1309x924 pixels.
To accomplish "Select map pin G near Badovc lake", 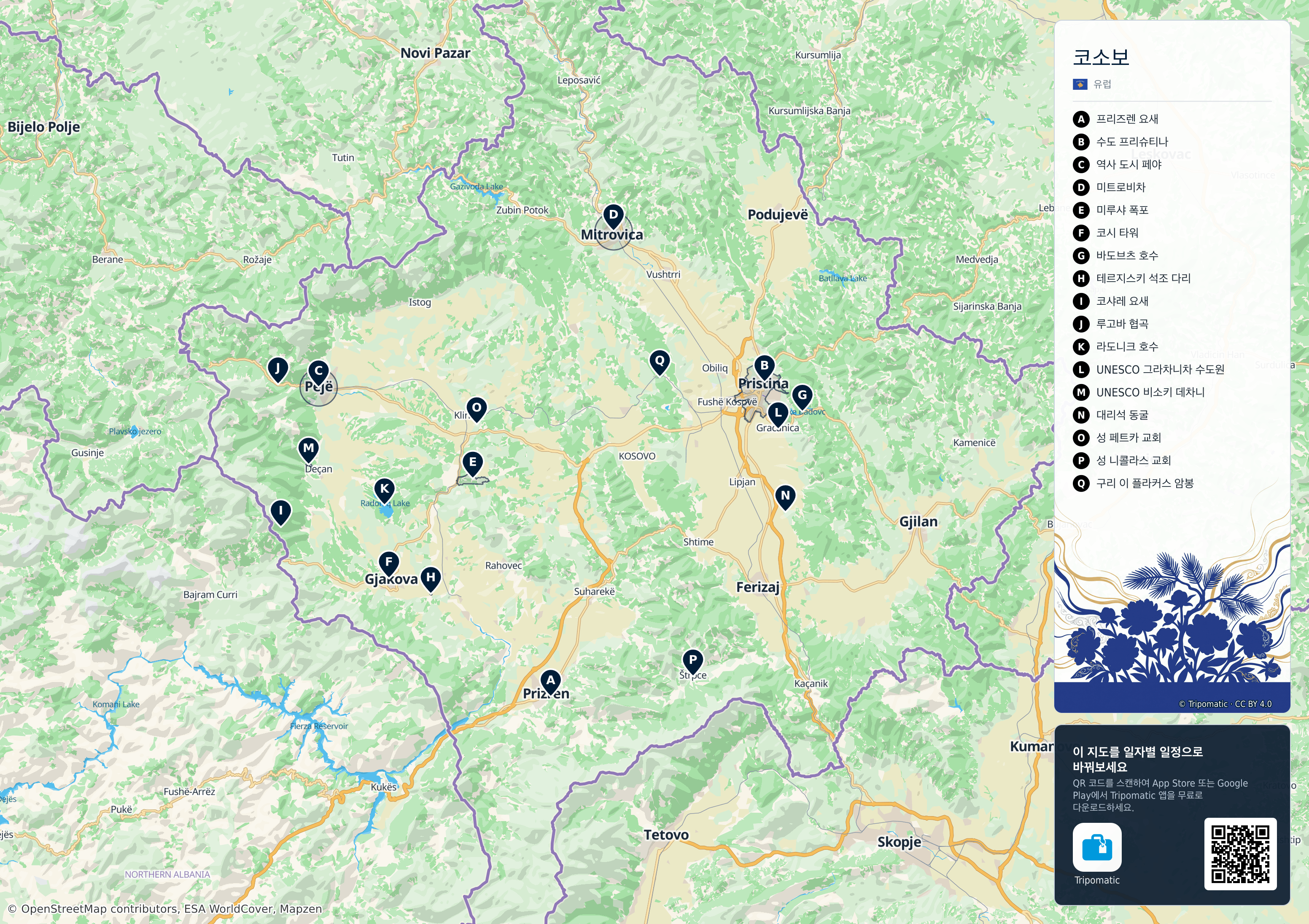I will pos(802,397).
